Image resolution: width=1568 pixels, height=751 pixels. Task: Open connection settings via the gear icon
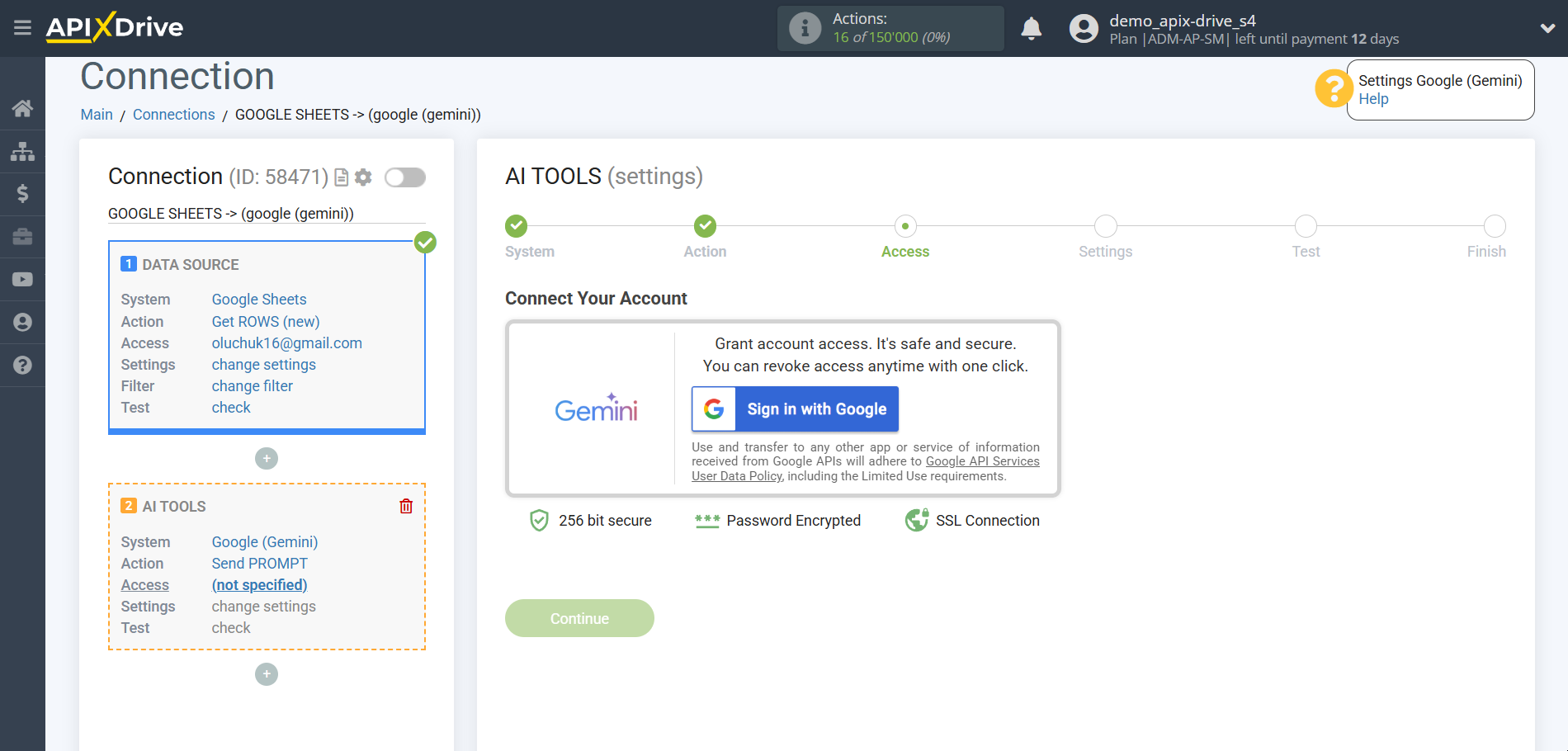362,177
